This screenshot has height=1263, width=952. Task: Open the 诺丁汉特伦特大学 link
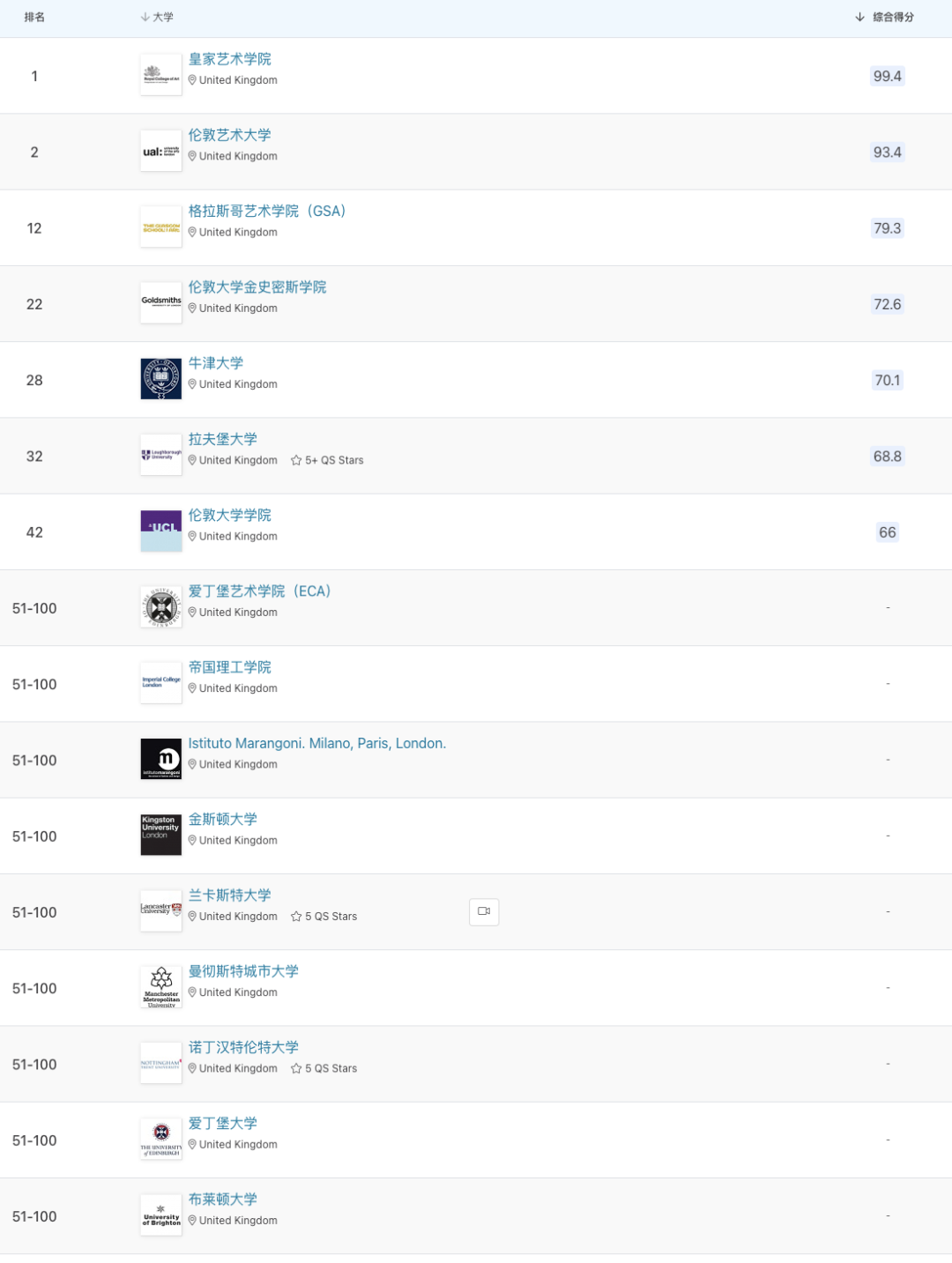point(243,1047)
